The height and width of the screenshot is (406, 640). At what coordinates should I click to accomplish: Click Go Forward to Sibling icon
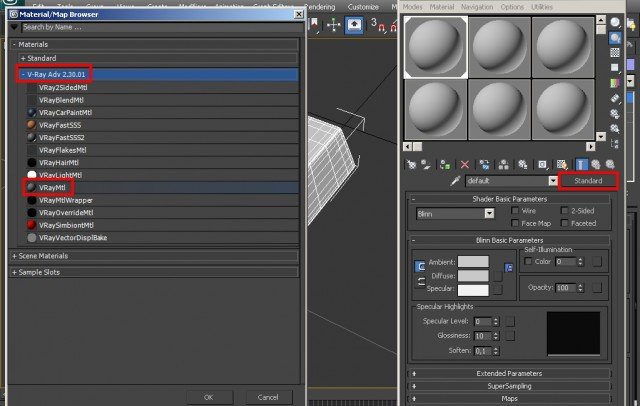(610, 164)
